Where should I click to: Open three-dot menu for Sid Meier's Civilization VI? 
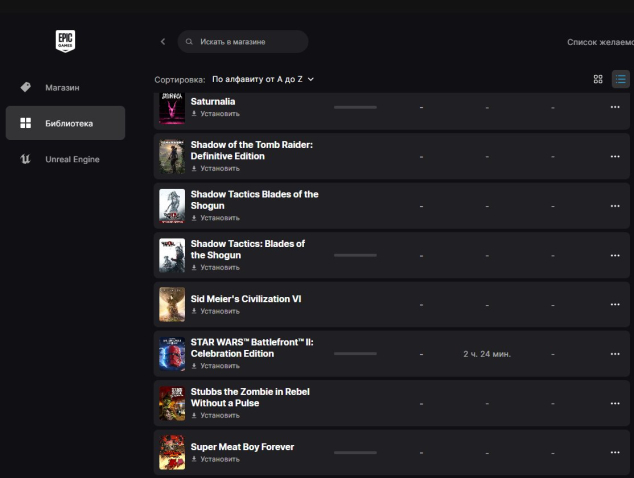(615, 305)
